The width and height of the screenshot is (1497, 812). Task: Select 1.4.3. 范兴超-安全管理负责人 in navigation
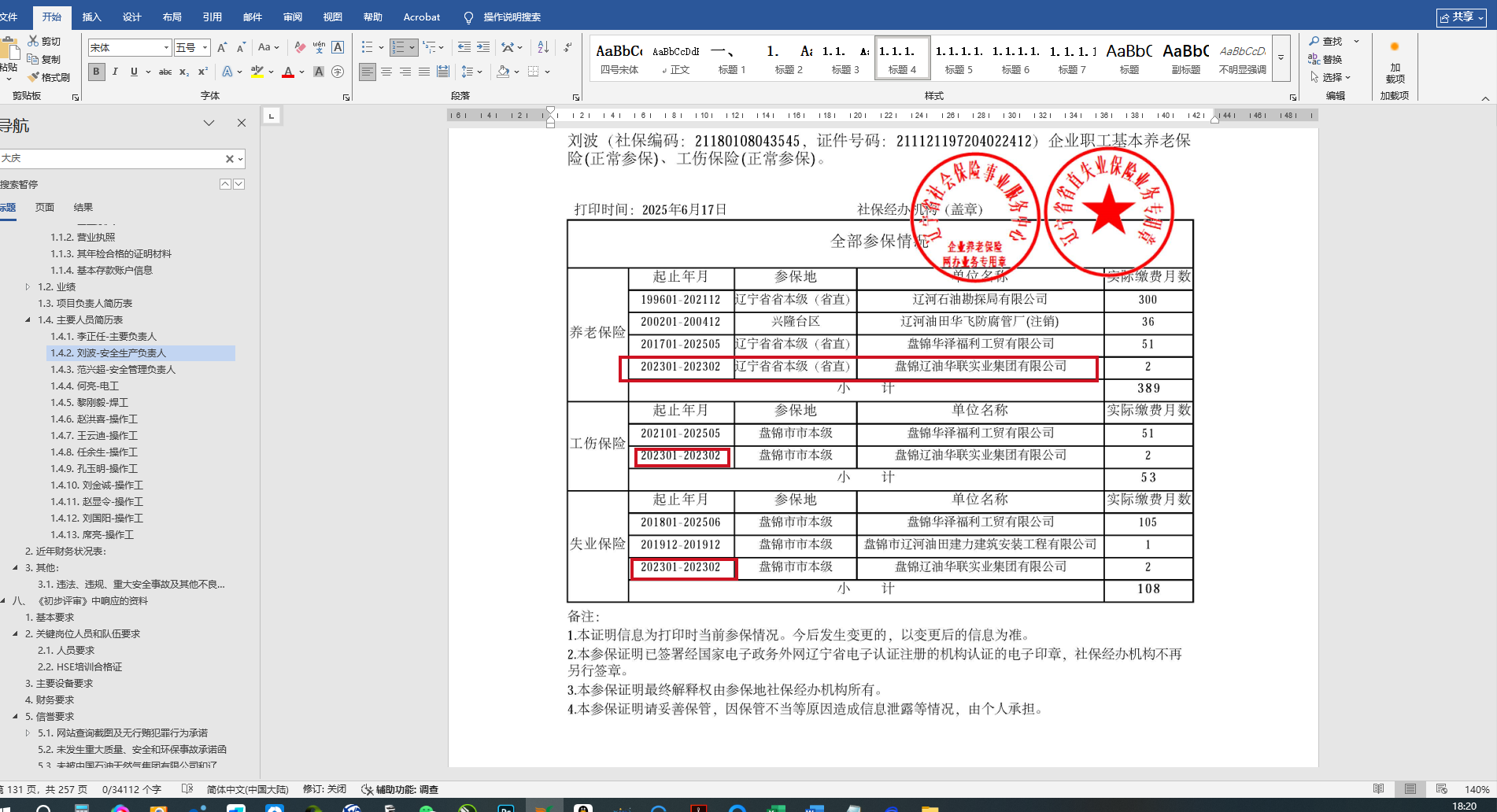click(113, 370)
